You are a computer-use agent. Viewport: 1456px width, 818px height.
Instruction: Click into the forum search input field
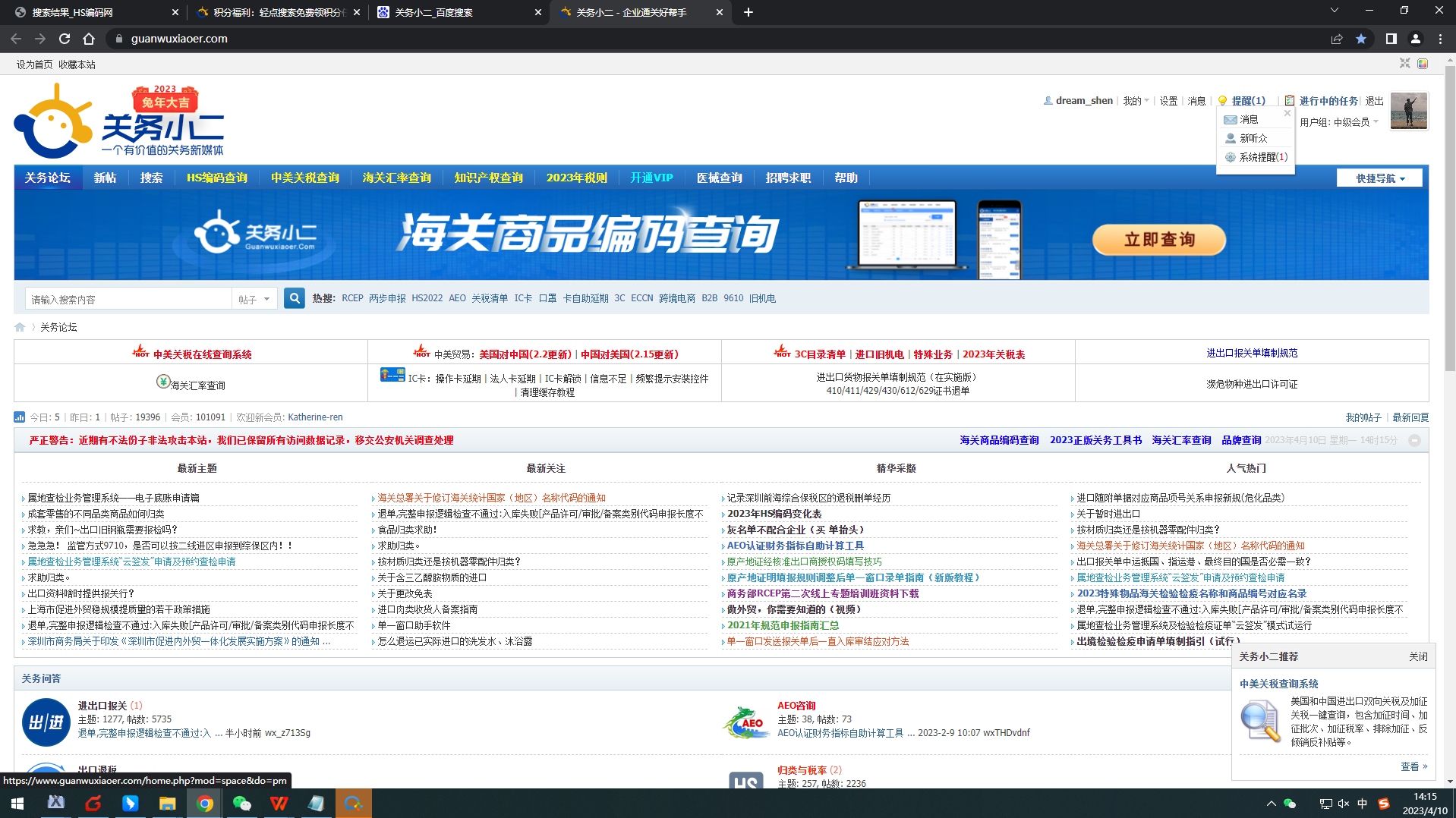[128, 299]
